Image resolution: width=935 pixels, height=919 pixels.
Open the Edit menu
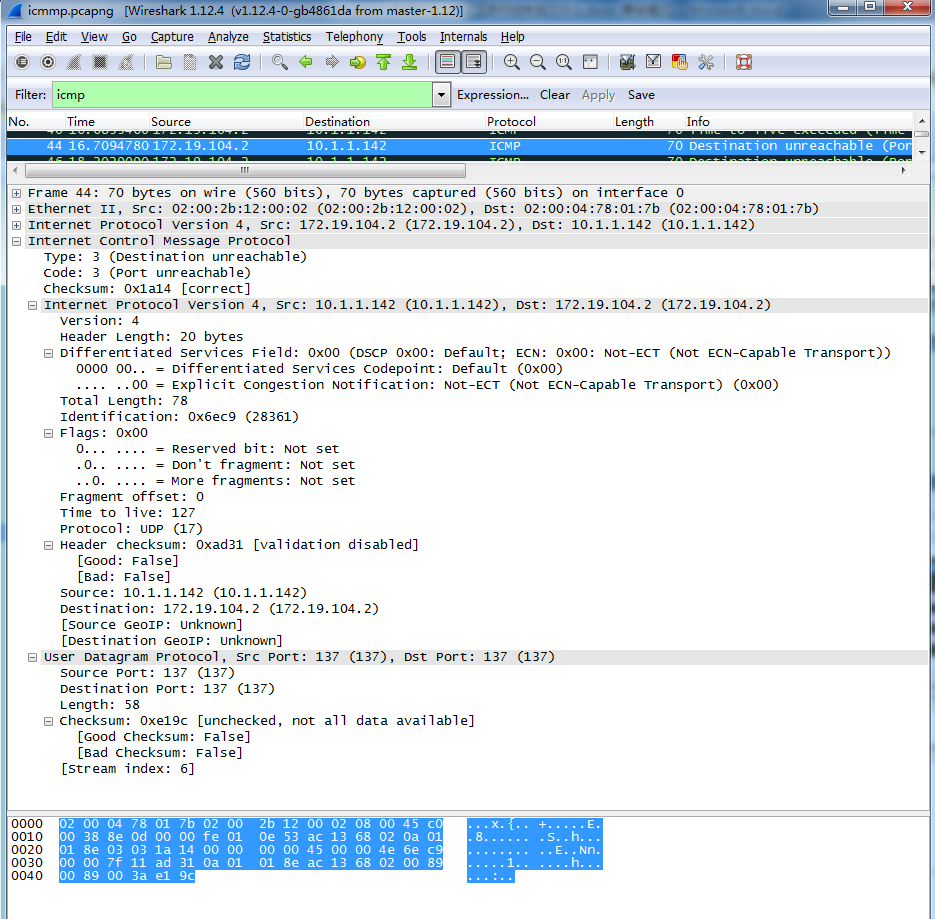click(x=56, y=37)
